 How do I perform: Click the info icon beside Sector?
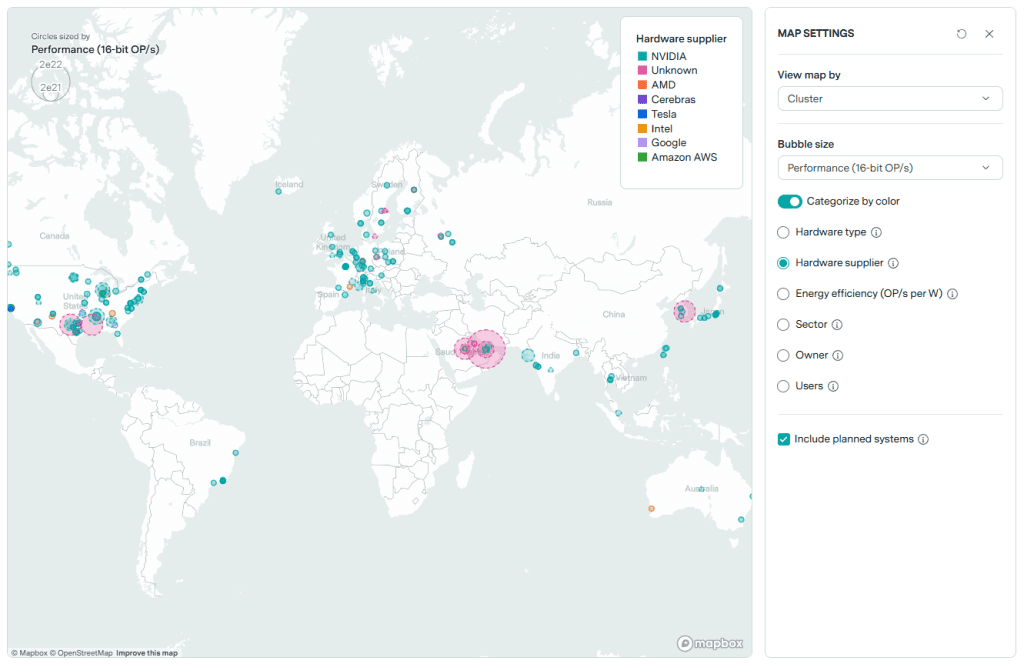tap(837, 324)
